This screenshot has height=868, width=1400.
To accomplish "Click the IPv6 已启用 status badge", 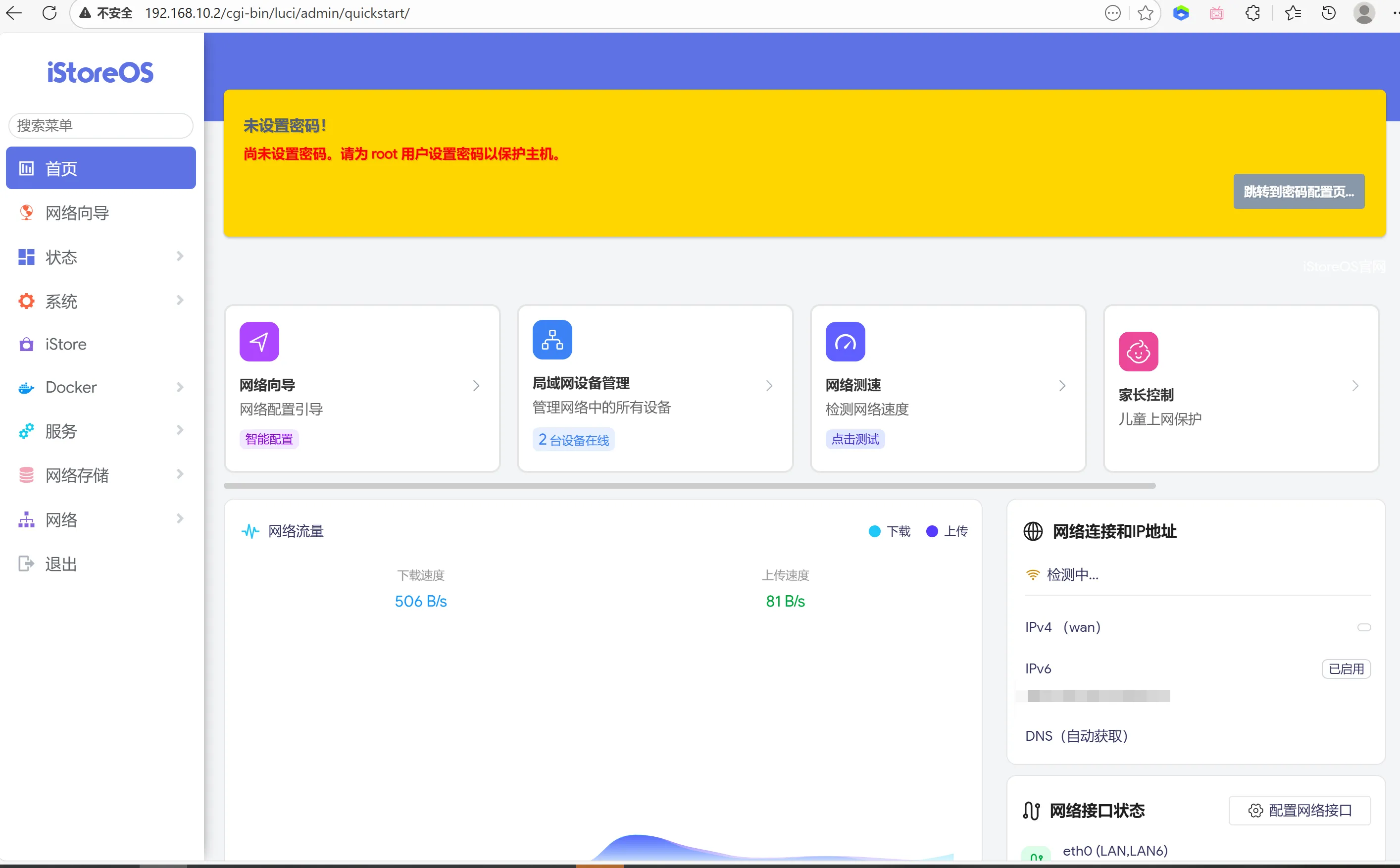I will click(1346, 669).
